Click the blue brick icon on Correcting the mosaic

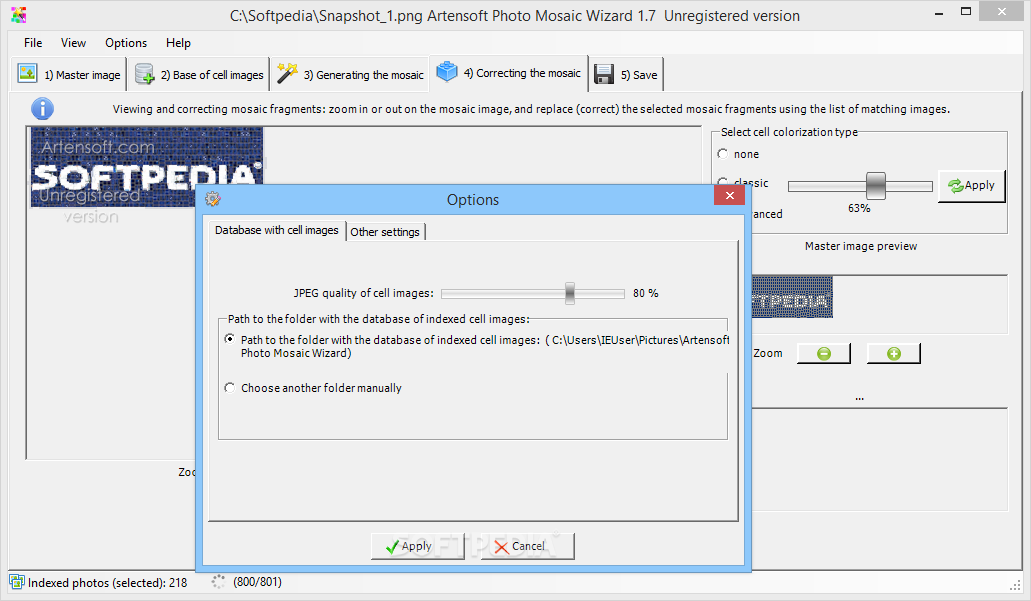pyautogui.click(x=446, y=71)
